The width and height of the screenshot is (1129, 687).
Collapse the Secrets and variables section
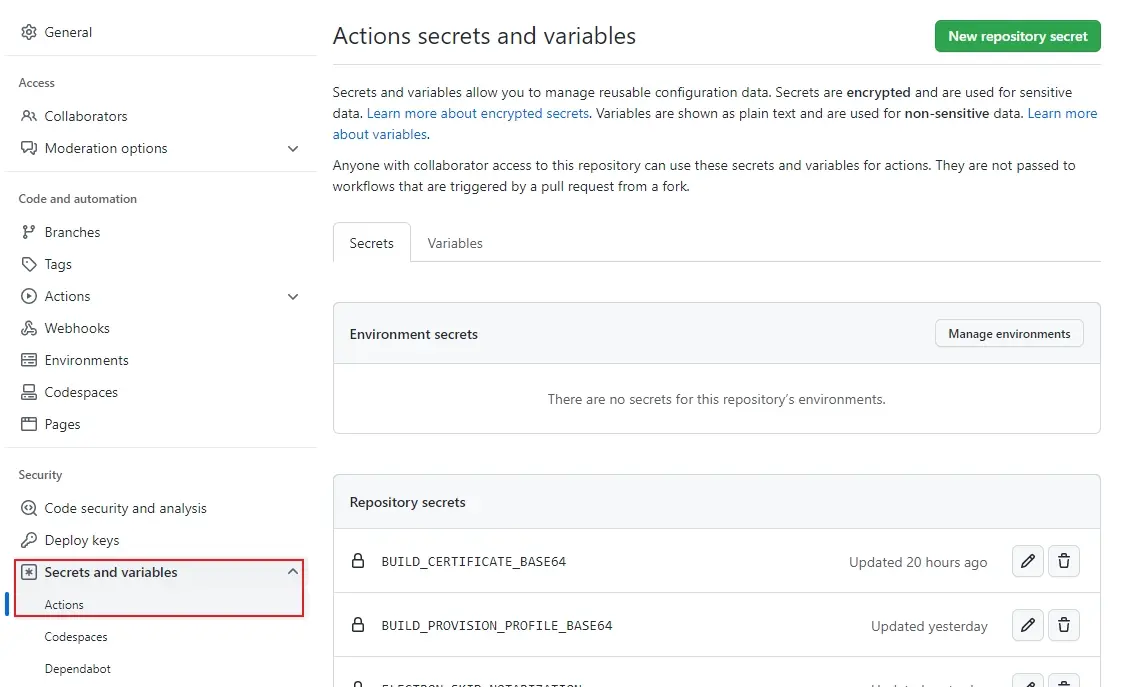292,570
